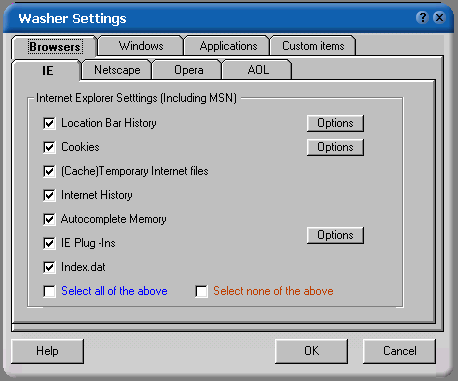
Task: Click the Washer Settings title text
Action: pos(72,18)
